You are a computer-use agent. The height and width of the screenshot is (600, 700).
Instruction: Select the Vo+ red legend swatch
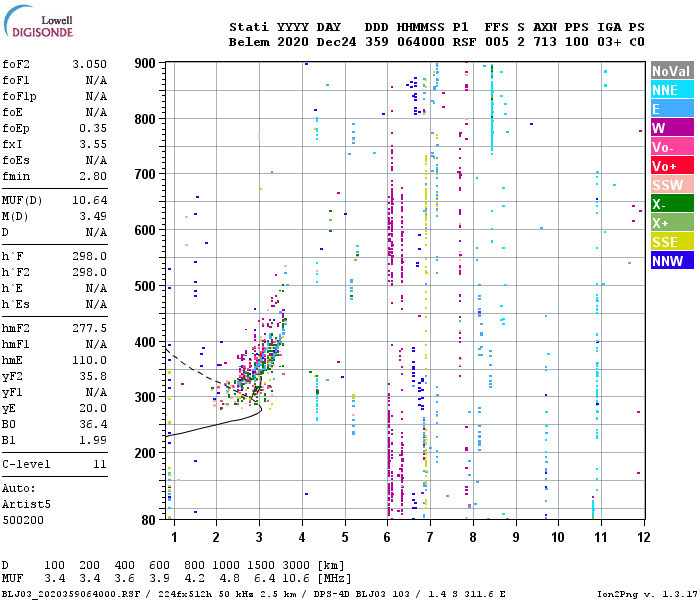(672, 166)
